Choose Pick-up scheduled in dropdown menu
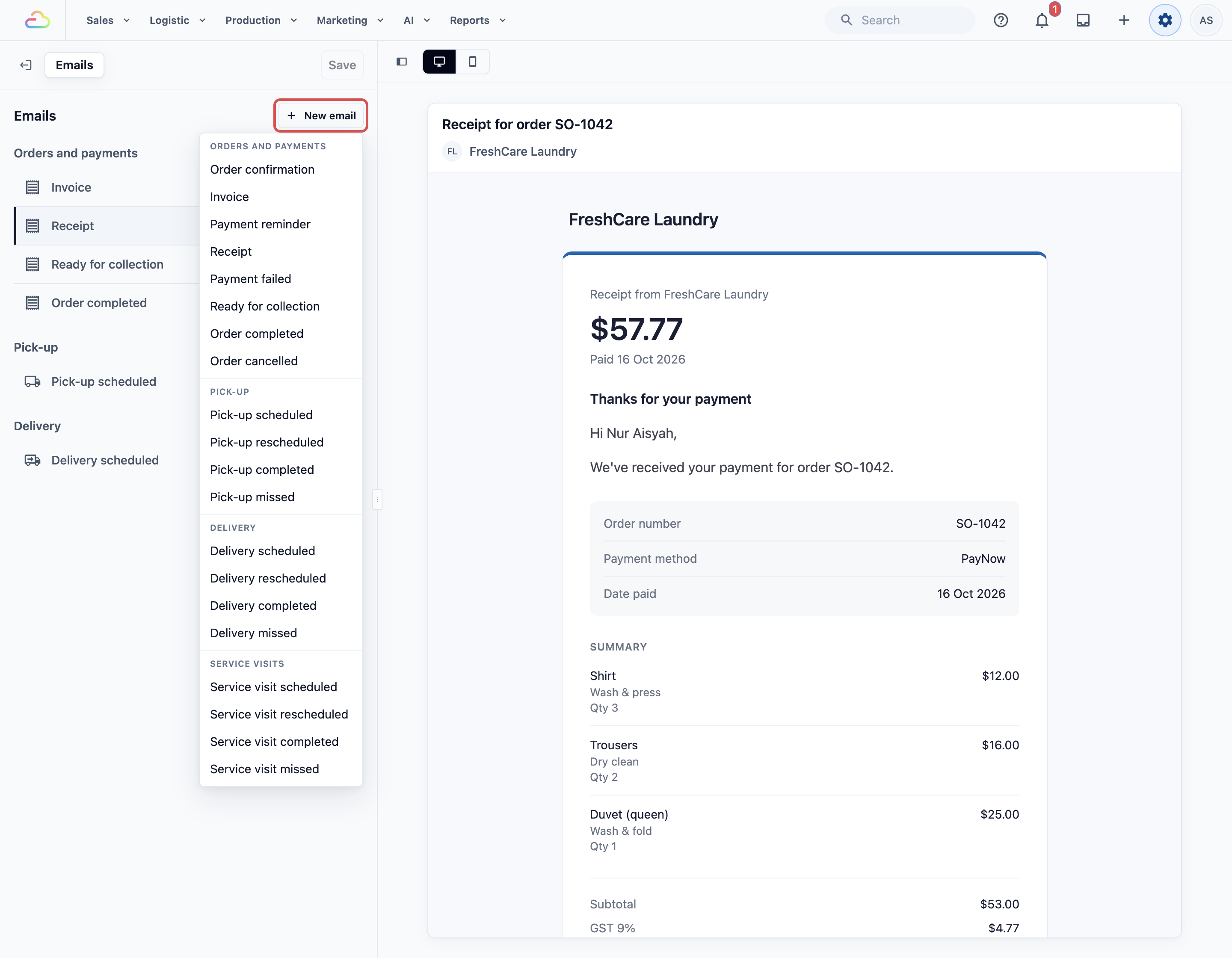The width and height of the screenshot is (1232, 958). (281, 415)
